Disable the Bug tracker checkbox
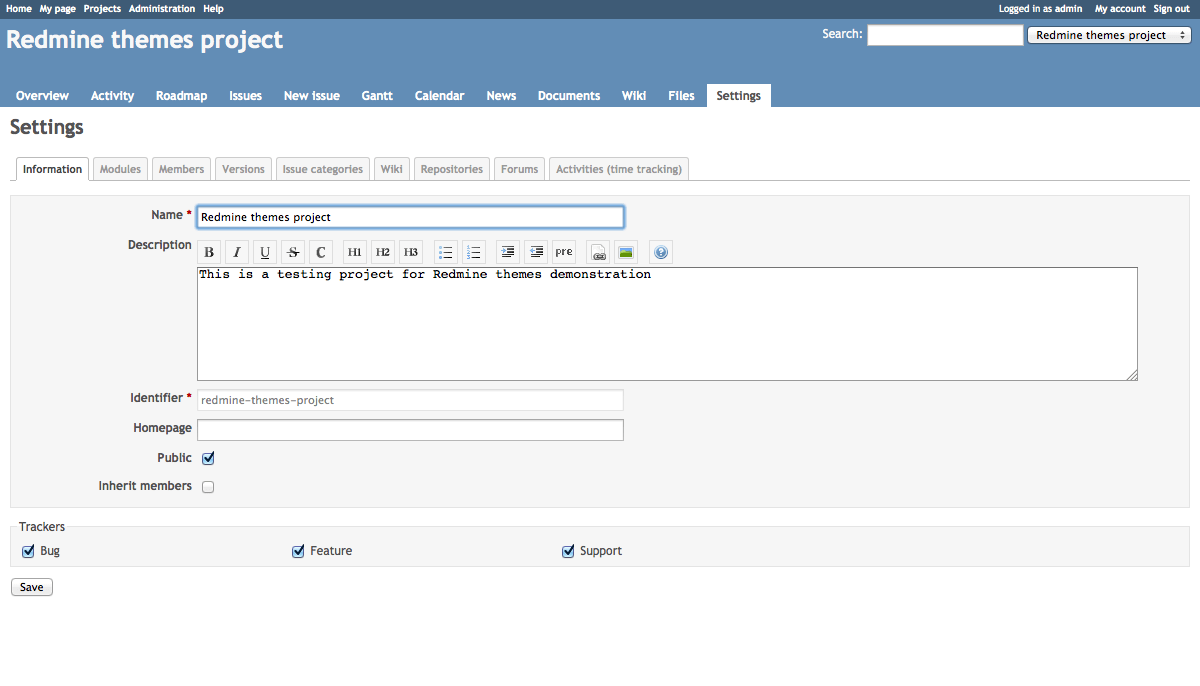 pyautogui.click(x=28, y=551)
